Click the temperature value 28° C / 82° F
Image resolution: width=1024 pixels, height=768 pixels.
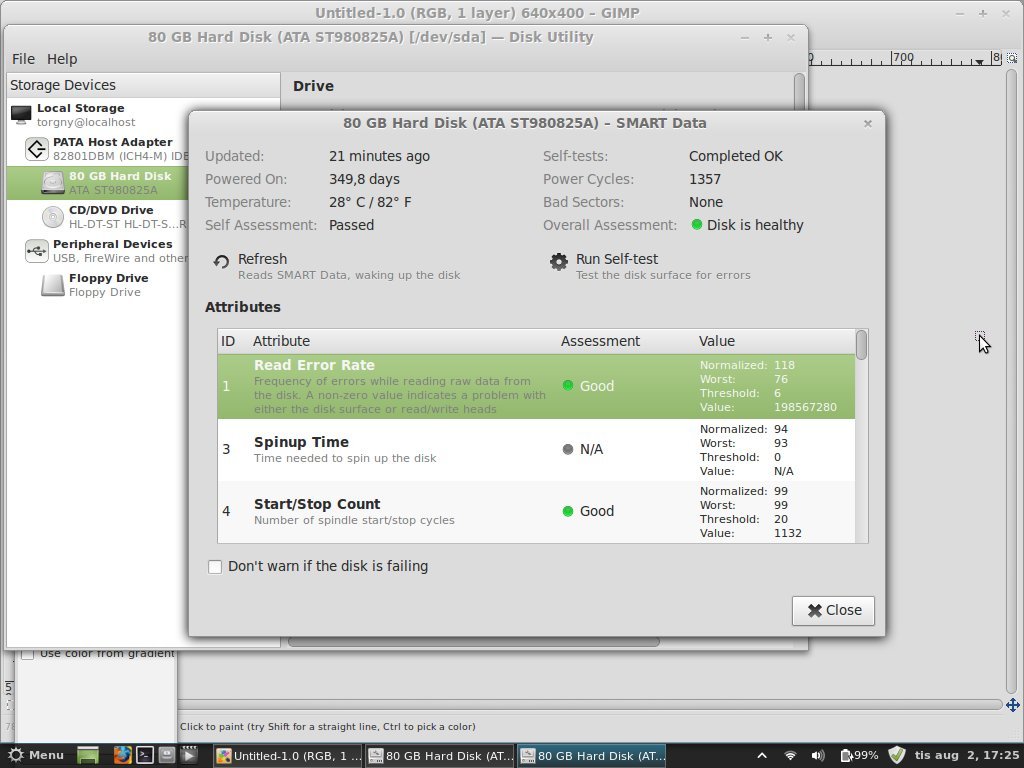coord(370,202)
